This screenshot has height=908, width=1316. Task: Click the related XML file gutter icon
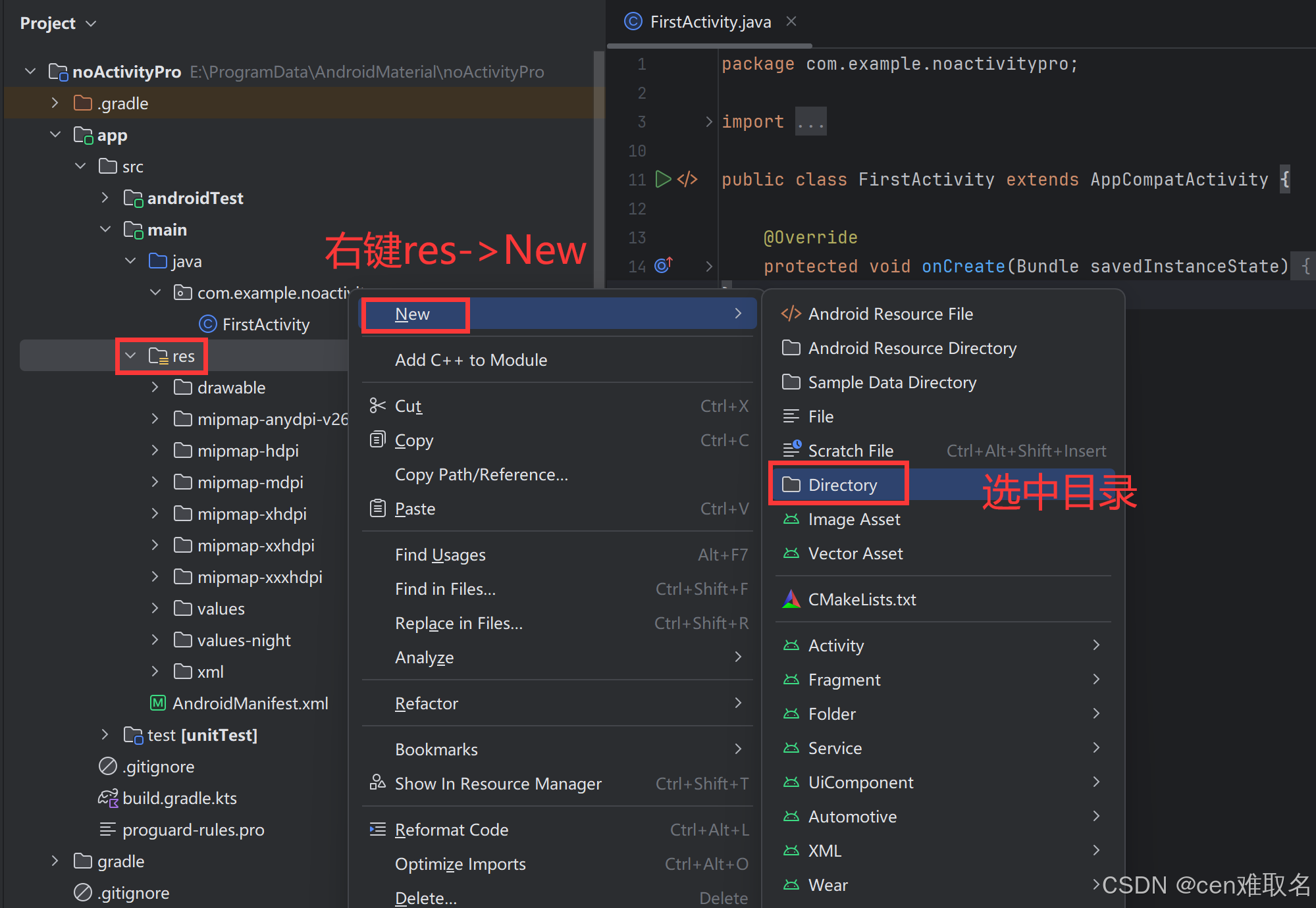pos(687,179)
